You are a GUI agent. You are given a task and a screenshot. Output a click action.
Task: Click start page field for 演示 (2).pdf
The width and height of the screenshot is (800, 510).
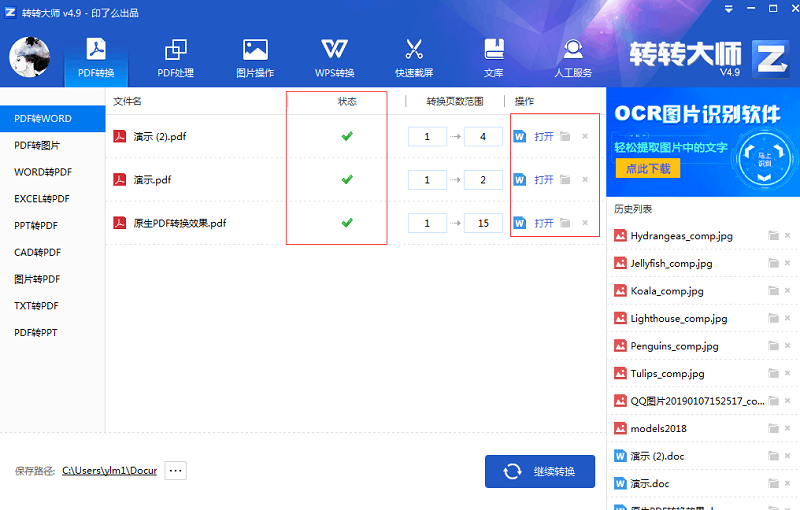click(427, 137)
